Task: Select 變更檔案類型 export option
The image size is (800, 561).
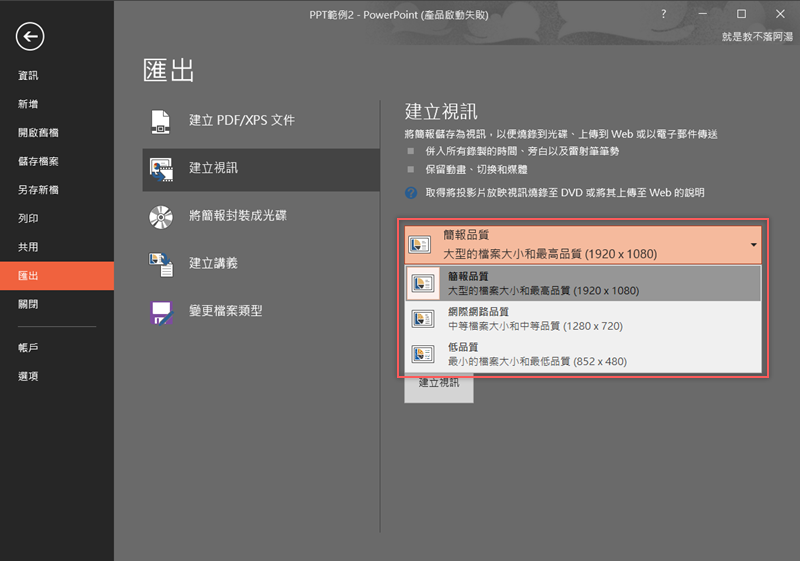Action: coord(261,312)
